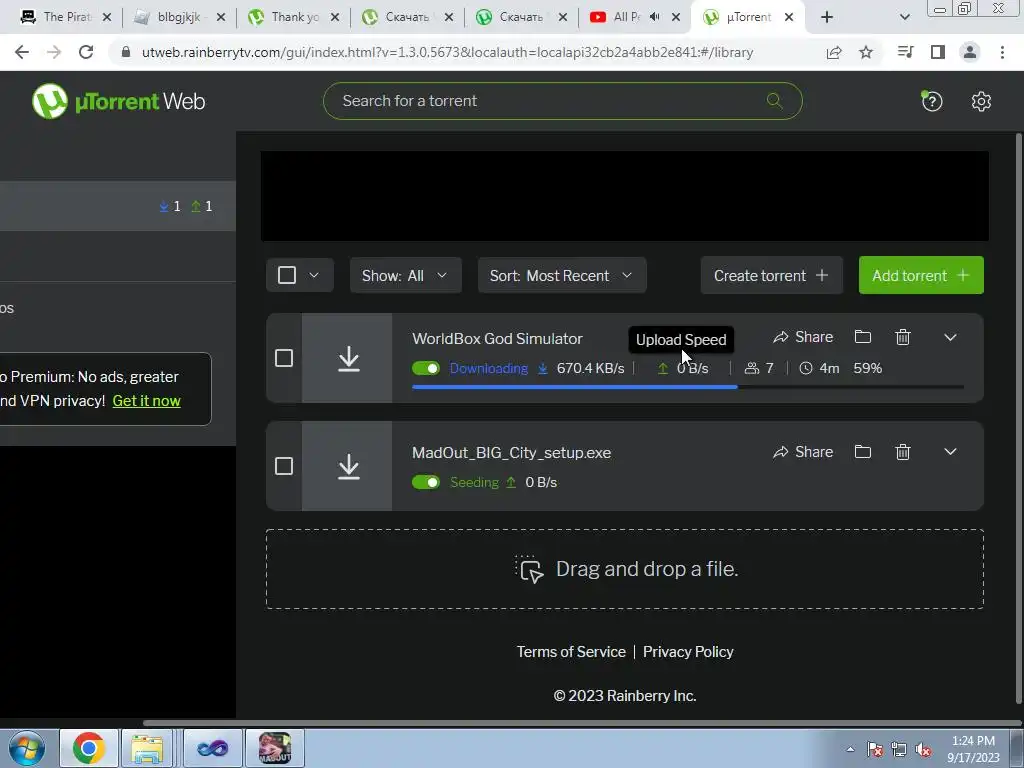Tick the select-all torrents checkbox
1024x768 pixels.
287,275
